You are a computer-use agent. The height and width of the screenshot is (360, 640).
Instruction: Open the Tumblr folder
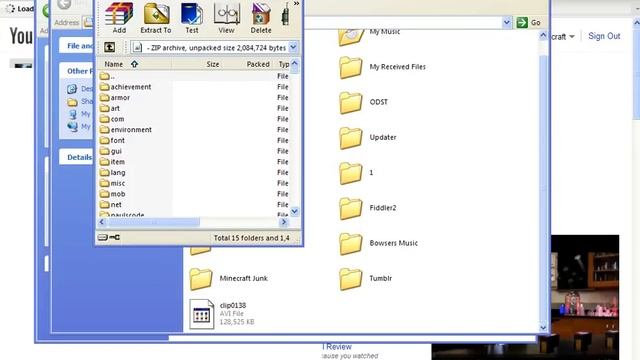pos(366,278)
